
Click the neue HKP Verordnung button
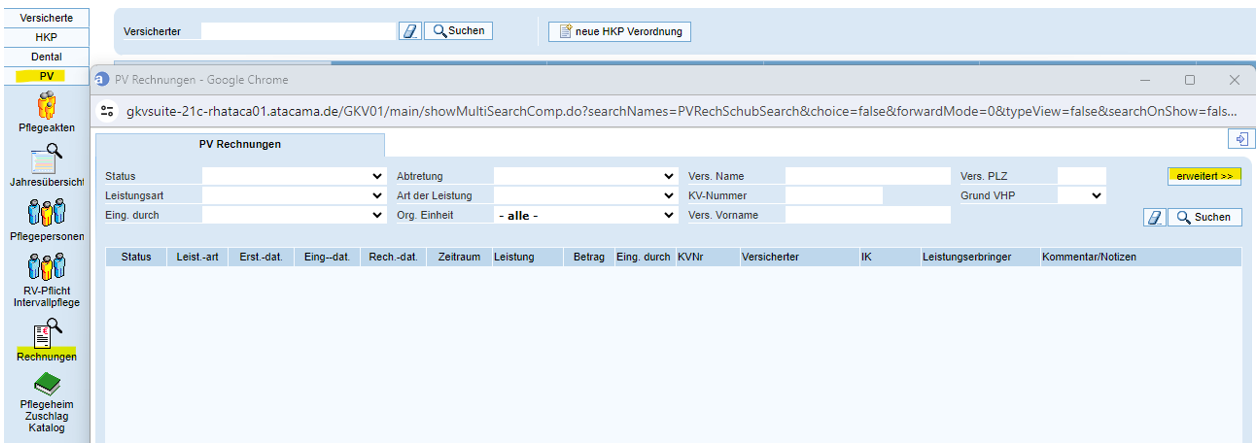620,32
